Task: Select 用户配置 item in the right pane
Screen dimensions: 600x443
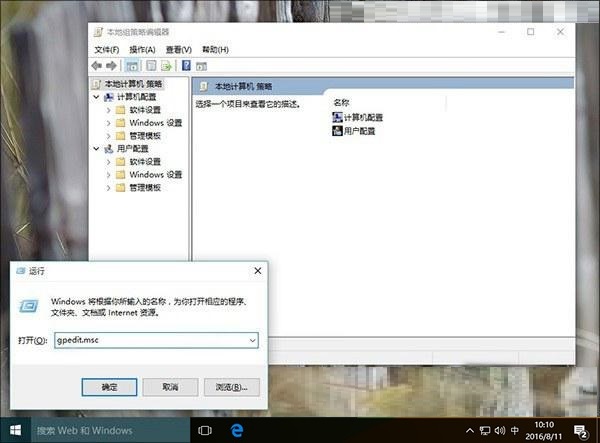Action: click(354, 131)
